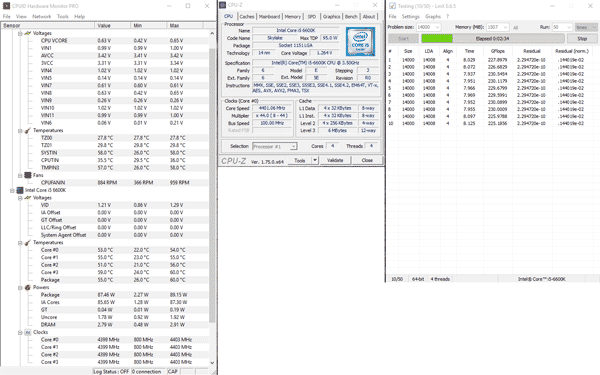Switch to the About tab in CPU-Z
The height and width of the screenshot is (375, 600).
(x=369, y=16)
